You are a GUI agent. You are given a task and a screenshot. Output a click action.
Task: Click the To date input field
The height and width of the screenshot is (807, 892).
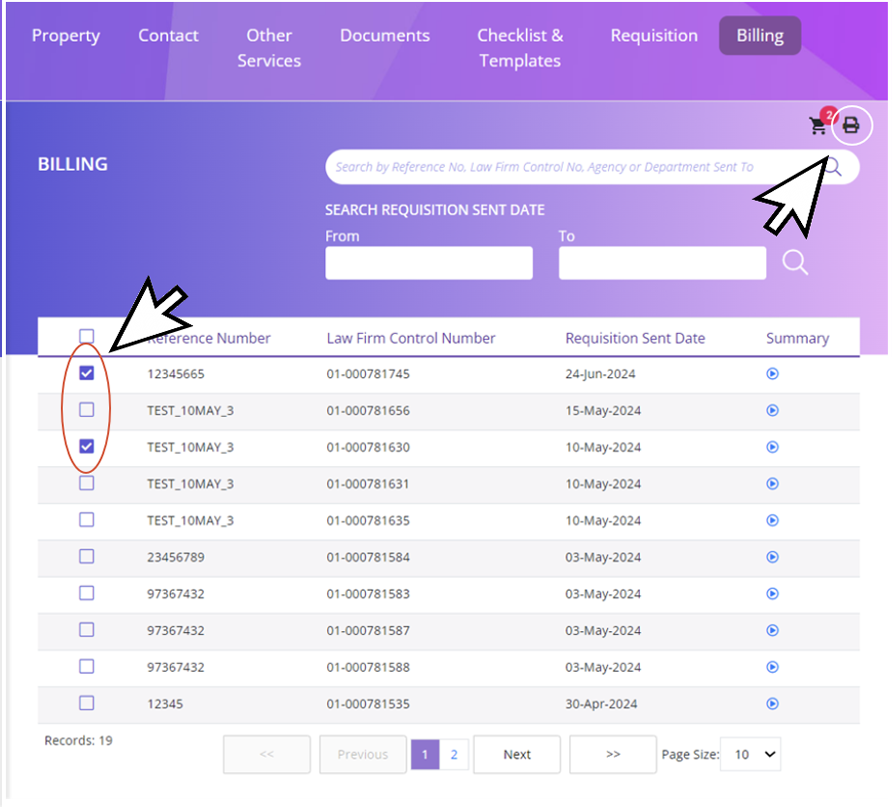coord(662,264)
